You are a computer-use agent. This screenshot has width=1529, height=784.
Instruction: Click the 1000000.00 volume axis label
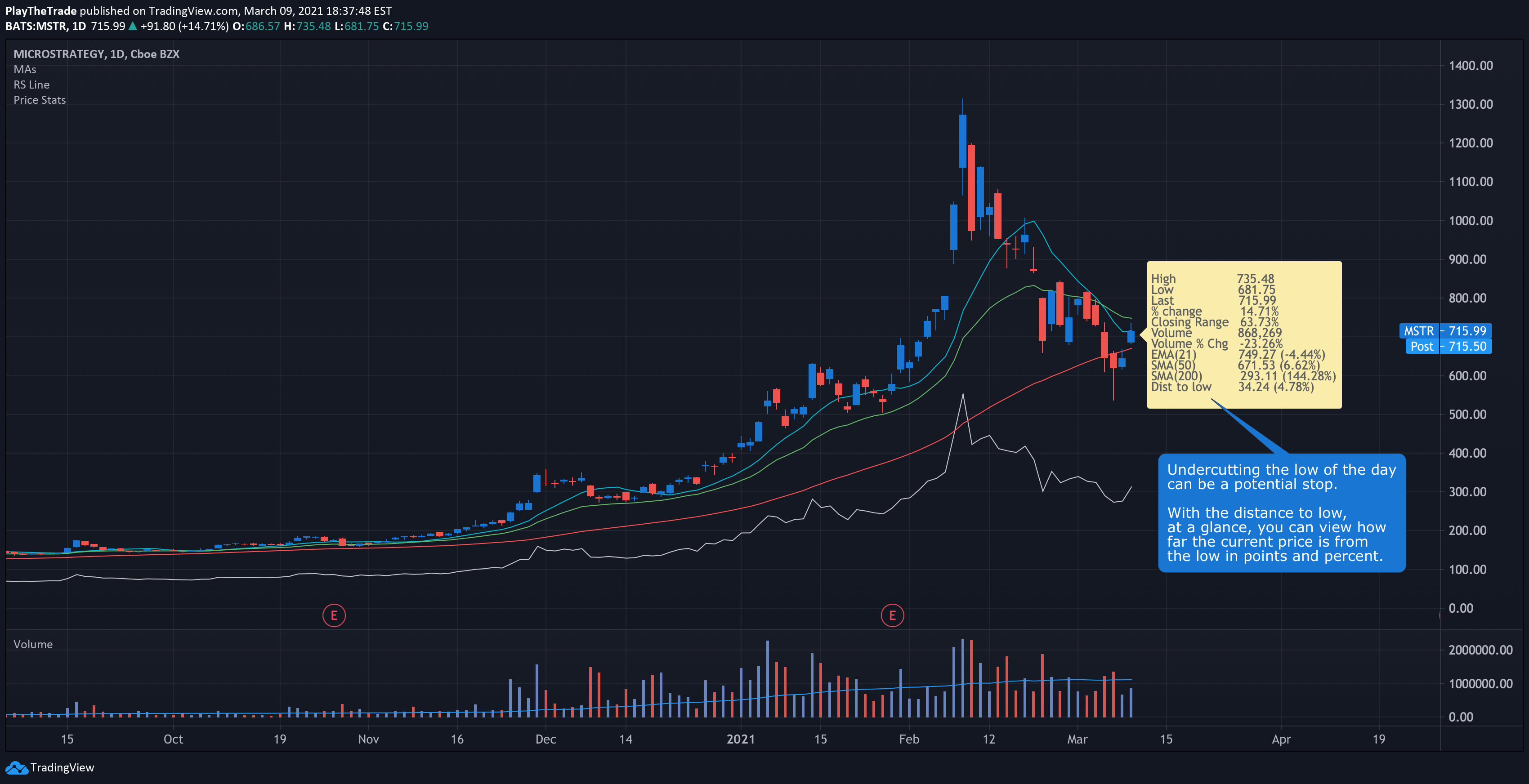1480,684
